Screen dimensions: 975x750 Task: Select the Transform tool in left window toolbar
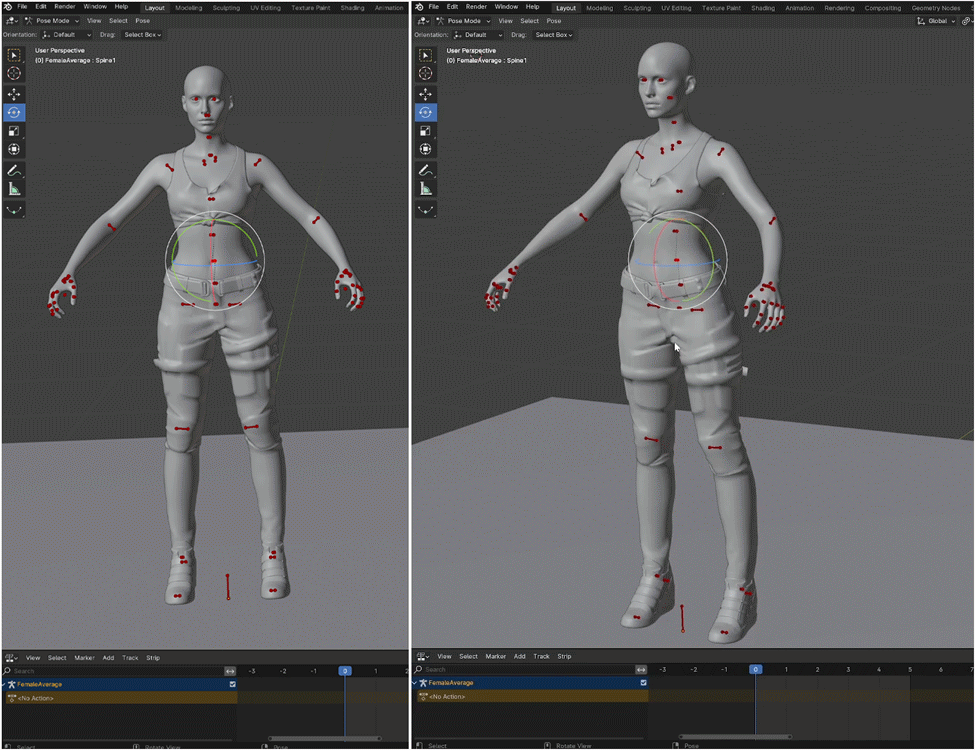[14, 150]
